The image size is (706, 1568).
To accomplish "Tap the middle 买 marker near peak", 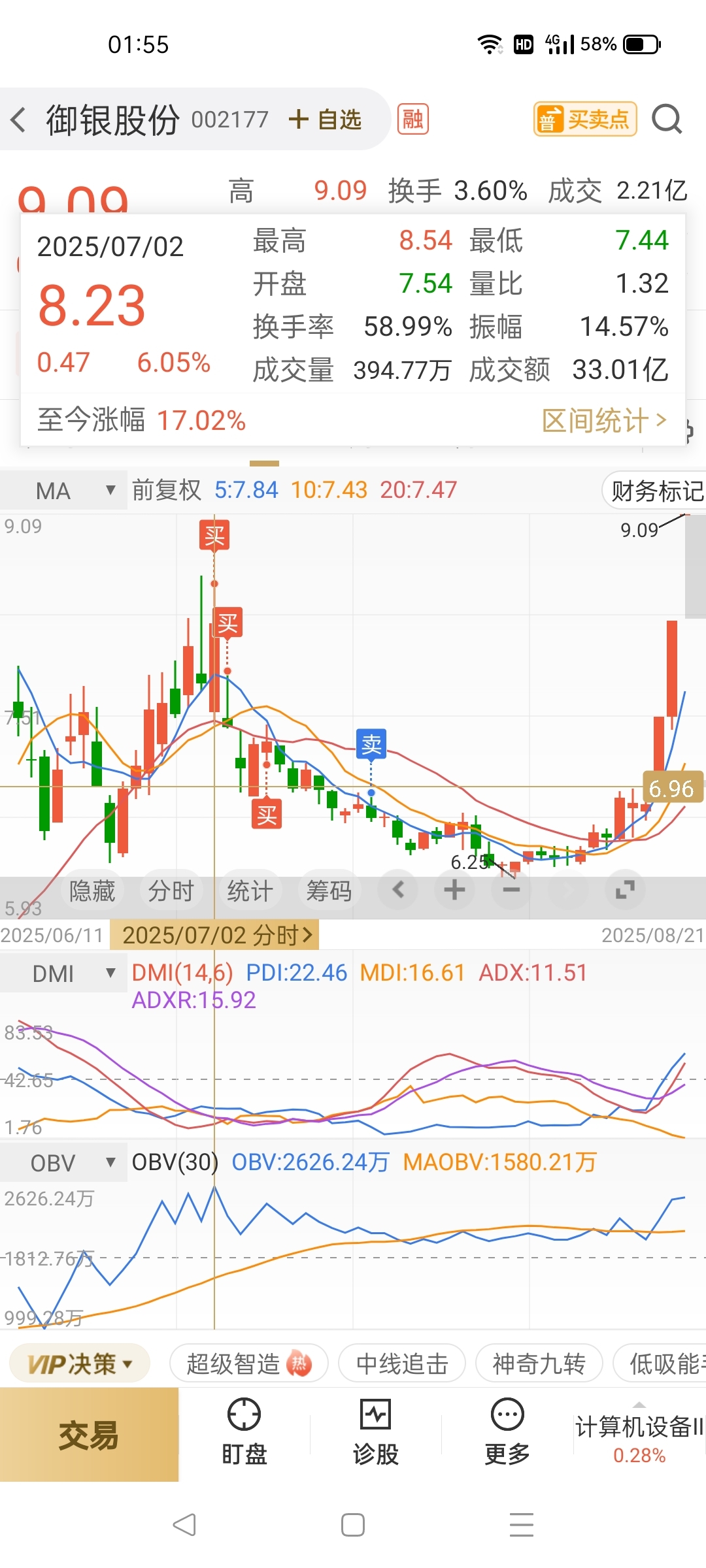I will 227,623.
